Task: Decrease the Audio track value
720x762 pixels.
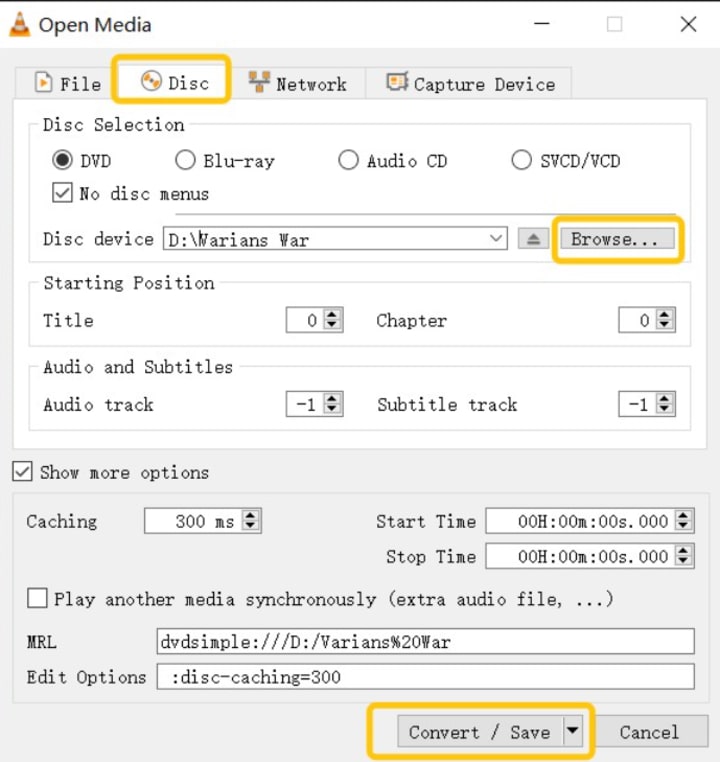Action: click(332, 409)
